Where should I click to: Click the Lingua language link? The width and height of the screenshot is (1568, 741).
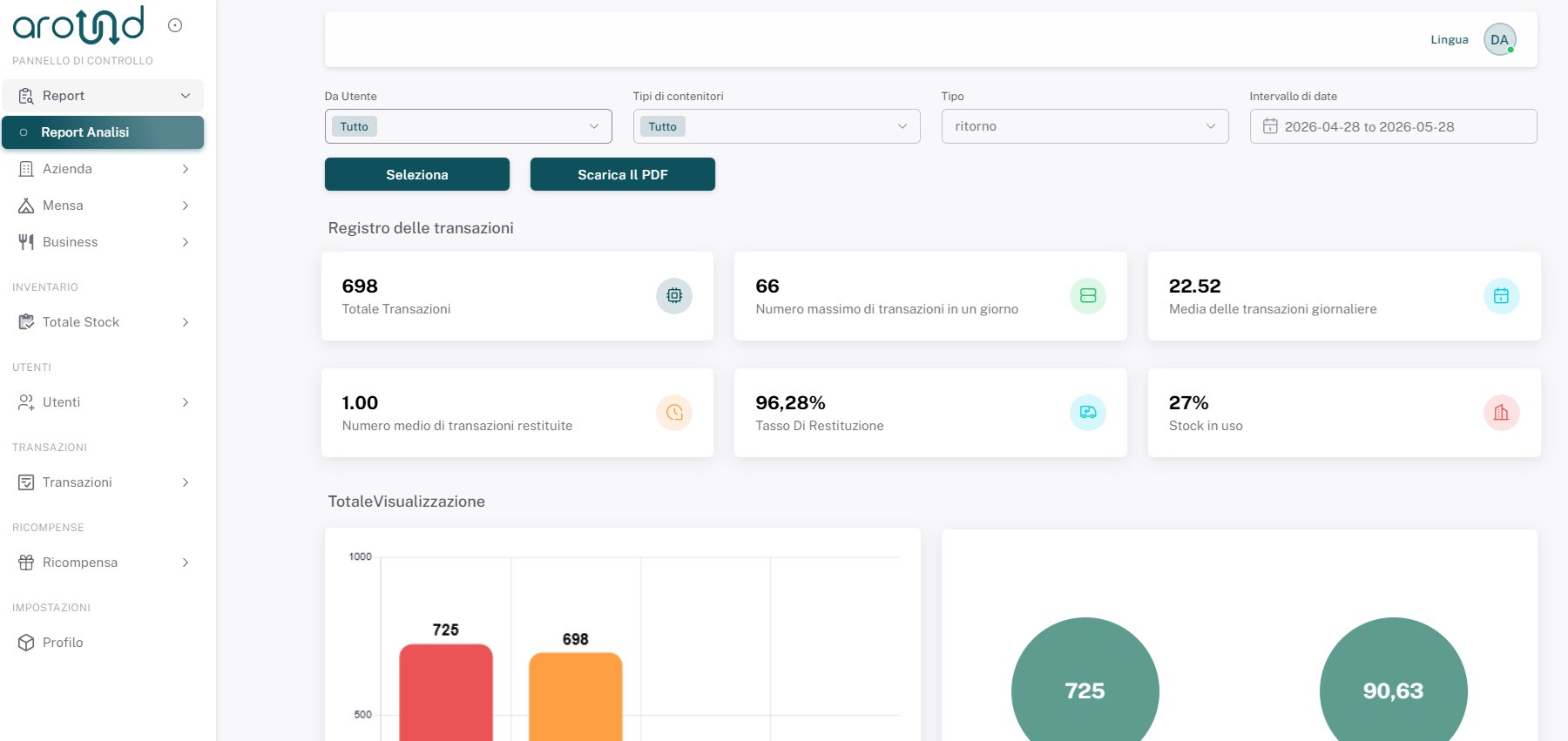1450,39
